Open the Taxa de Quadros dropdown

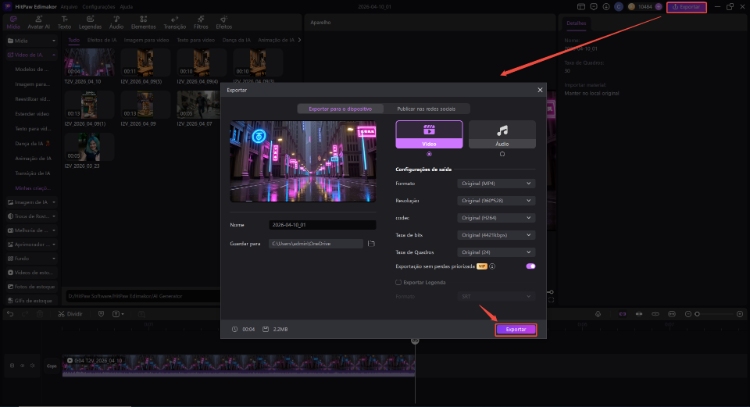click(496, 252)
